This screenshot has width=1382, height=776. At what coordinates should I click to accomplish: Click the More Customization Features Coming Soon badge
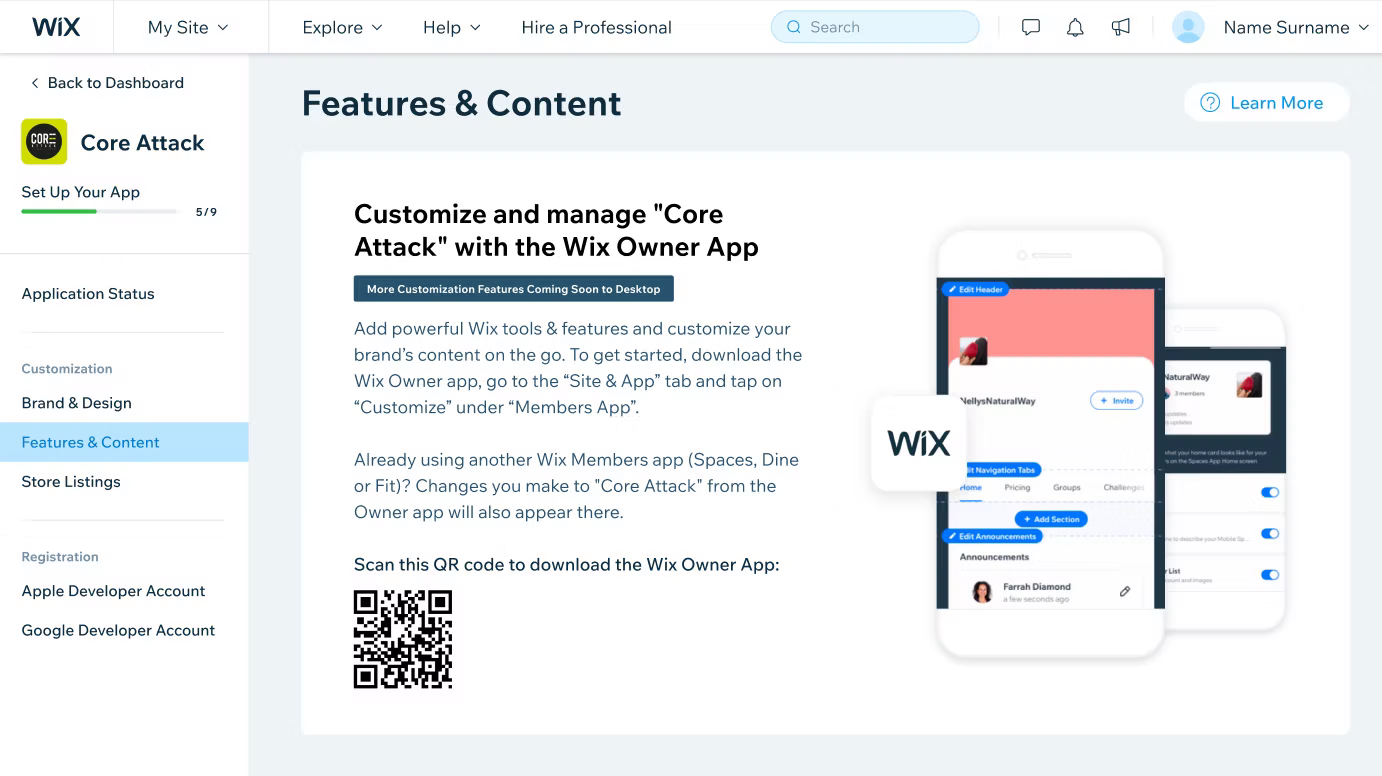(514, 289)
